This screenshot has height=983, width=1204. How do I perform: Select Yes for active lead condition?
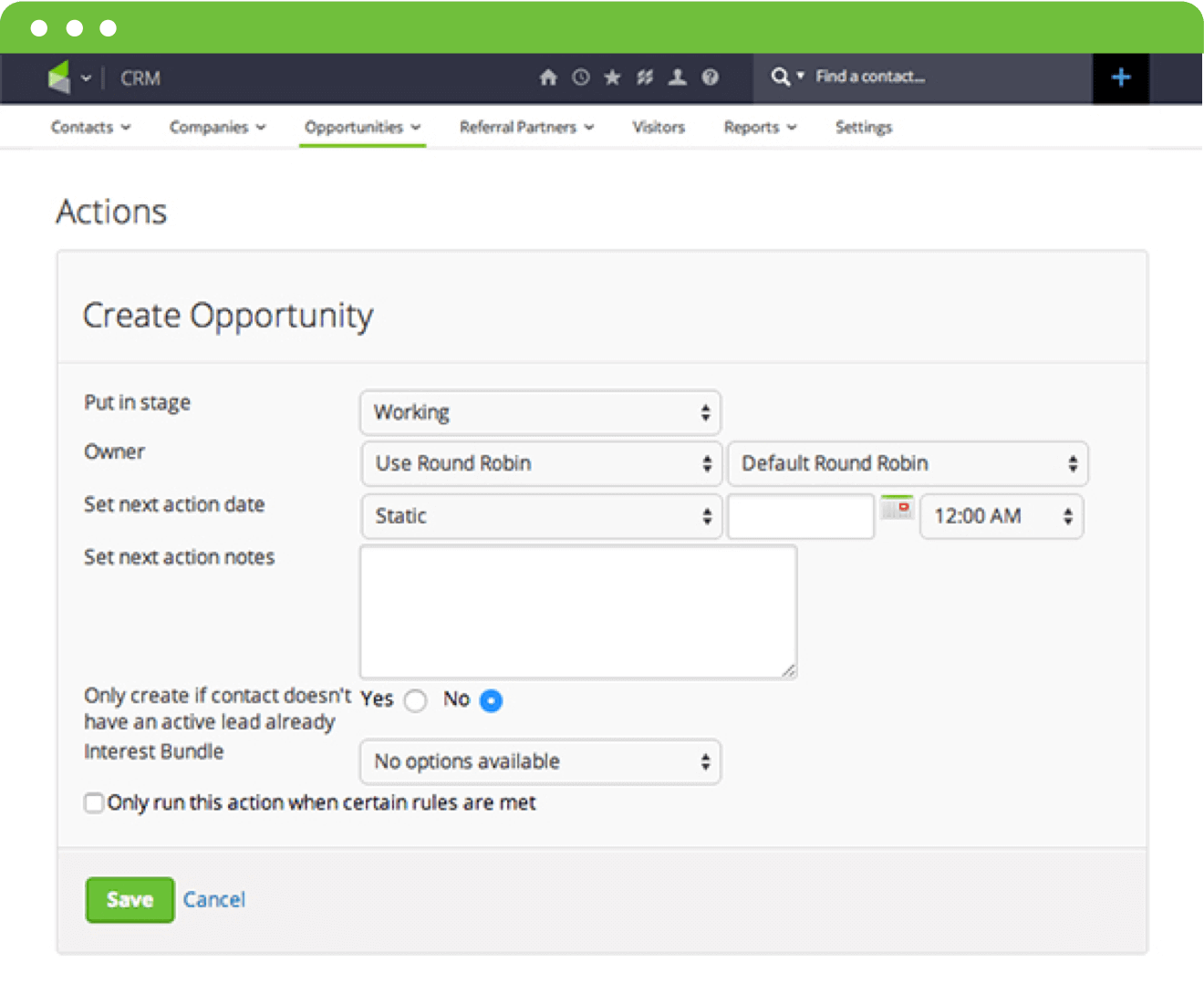[x=416, y=700]
